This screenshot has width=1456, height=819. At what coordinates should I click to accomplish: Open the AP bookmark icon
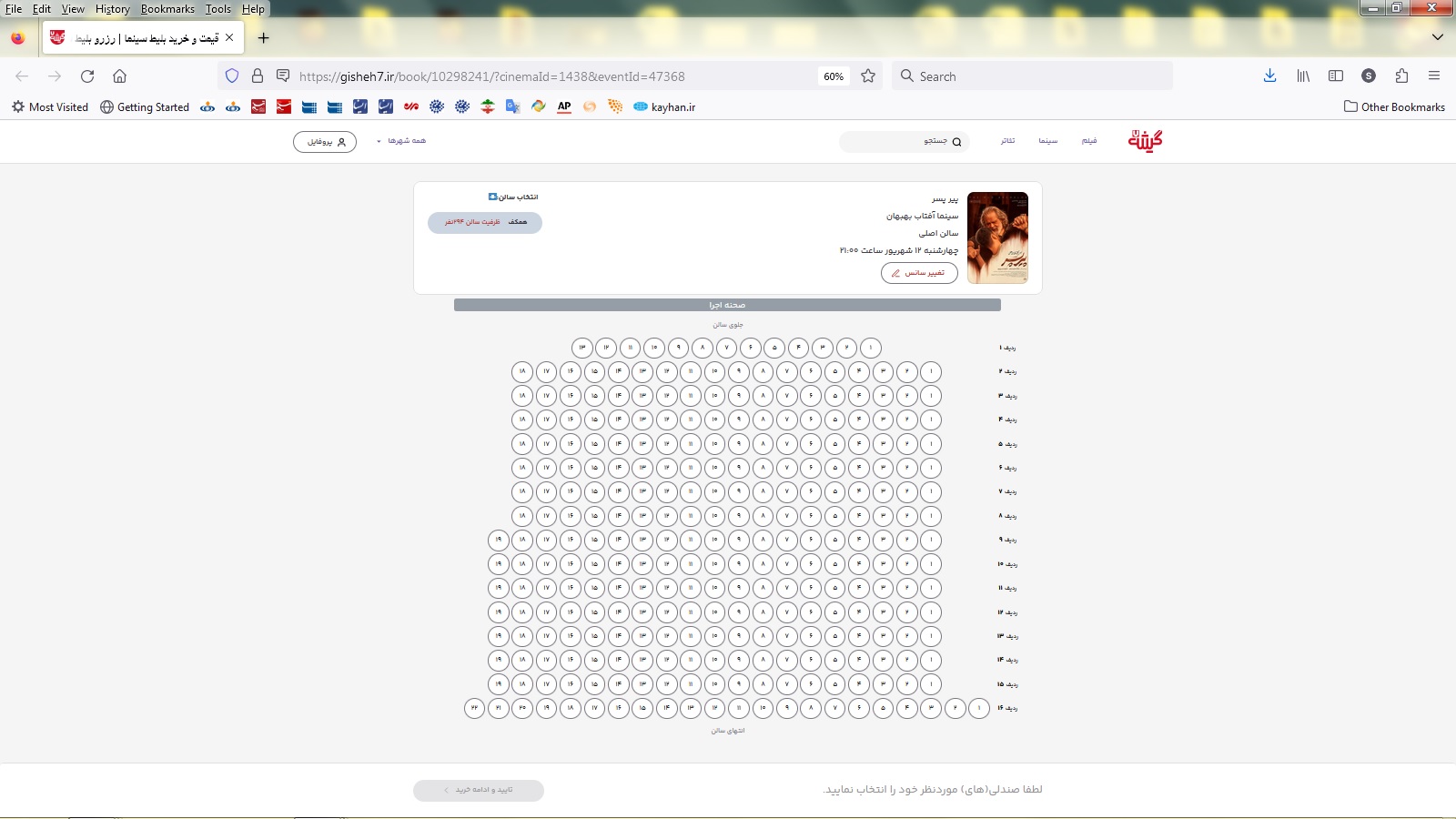click(564, 106)
